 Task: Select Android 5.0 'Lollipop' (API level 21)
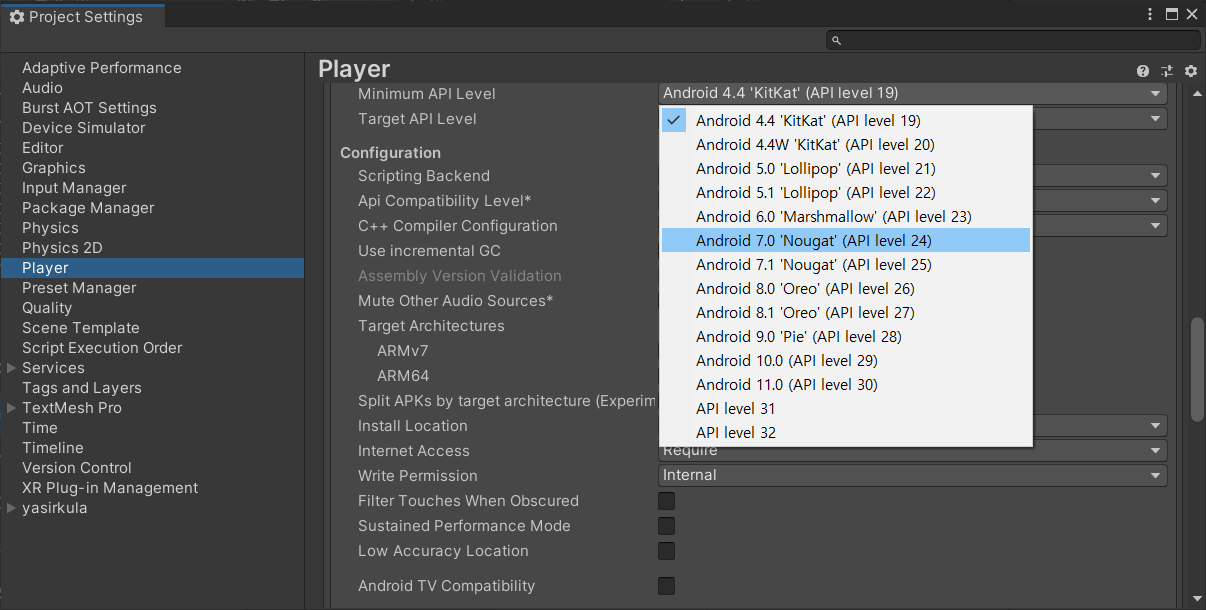pyautogui.click(x=846, y=168)
